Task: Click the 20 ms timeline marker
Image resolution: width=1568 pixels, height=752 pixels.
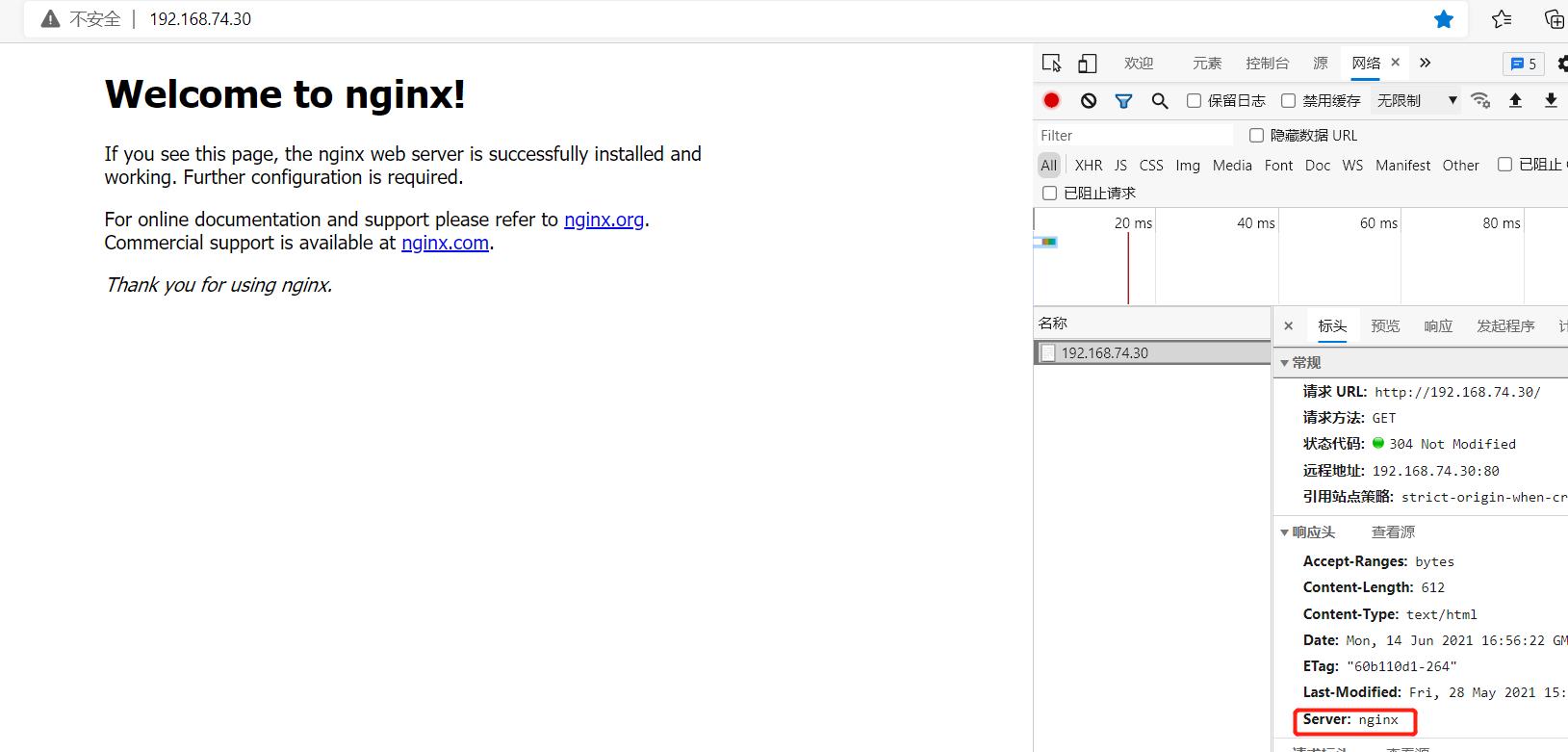Action: pyautogui.click(x=1133, y=222)
